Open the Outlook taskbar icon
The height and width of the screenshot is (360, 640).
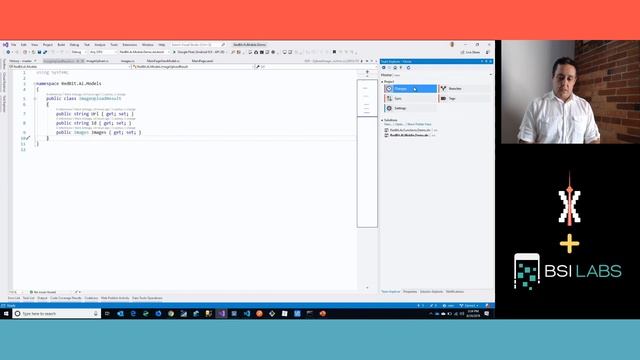pyautogui.click(x=120, y=313)
